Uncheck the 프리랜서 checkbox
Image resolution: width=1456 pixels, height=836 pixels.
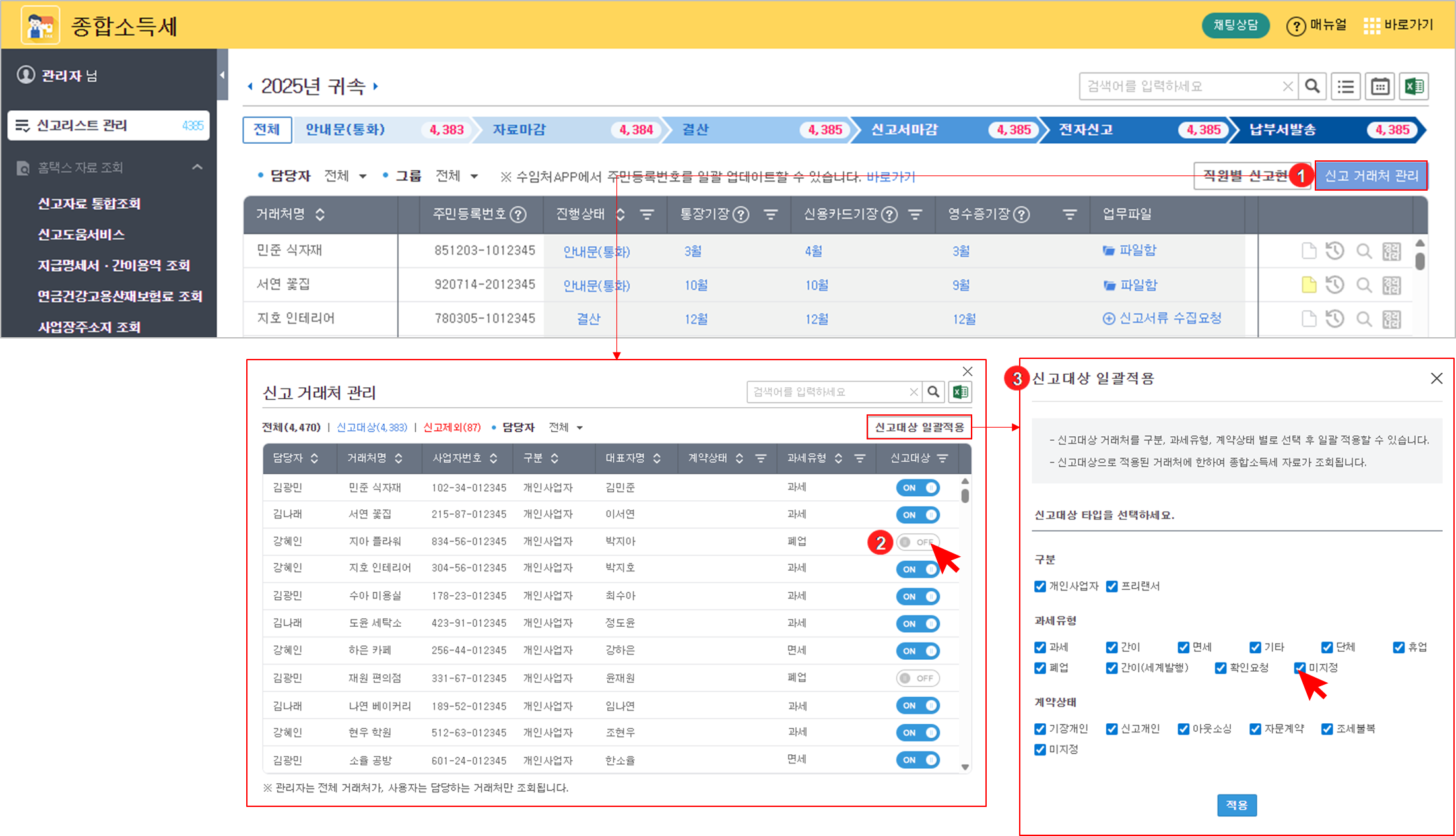[1112, 587]
